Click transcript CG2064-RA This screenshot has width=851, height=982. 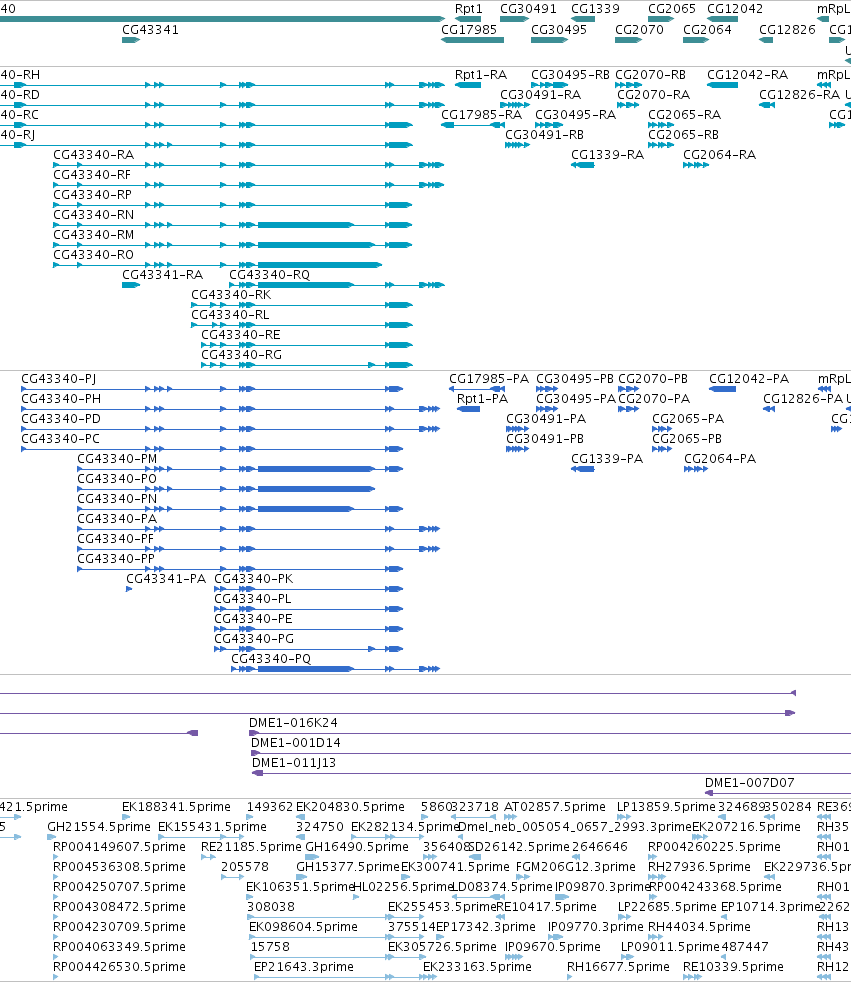click(x=719, y=155)
